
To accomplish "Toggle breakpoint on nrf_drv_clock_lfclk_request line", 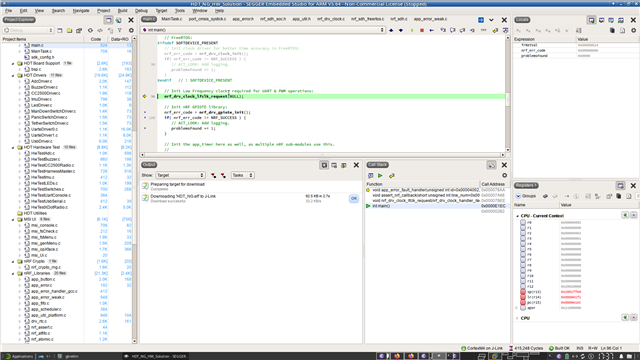I will coord(144,96).
